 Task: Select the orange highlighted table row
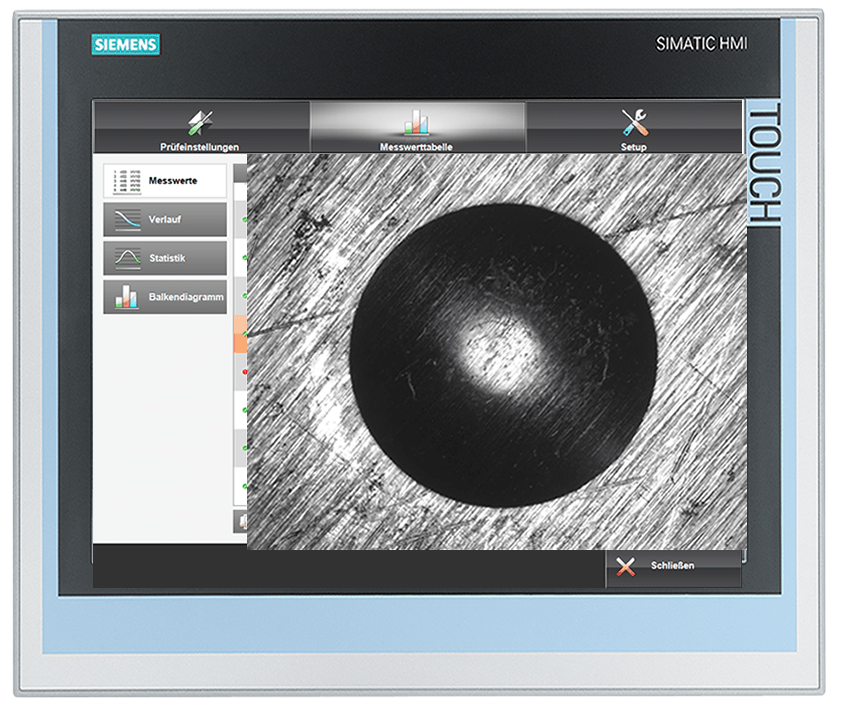tap(240, 334)
